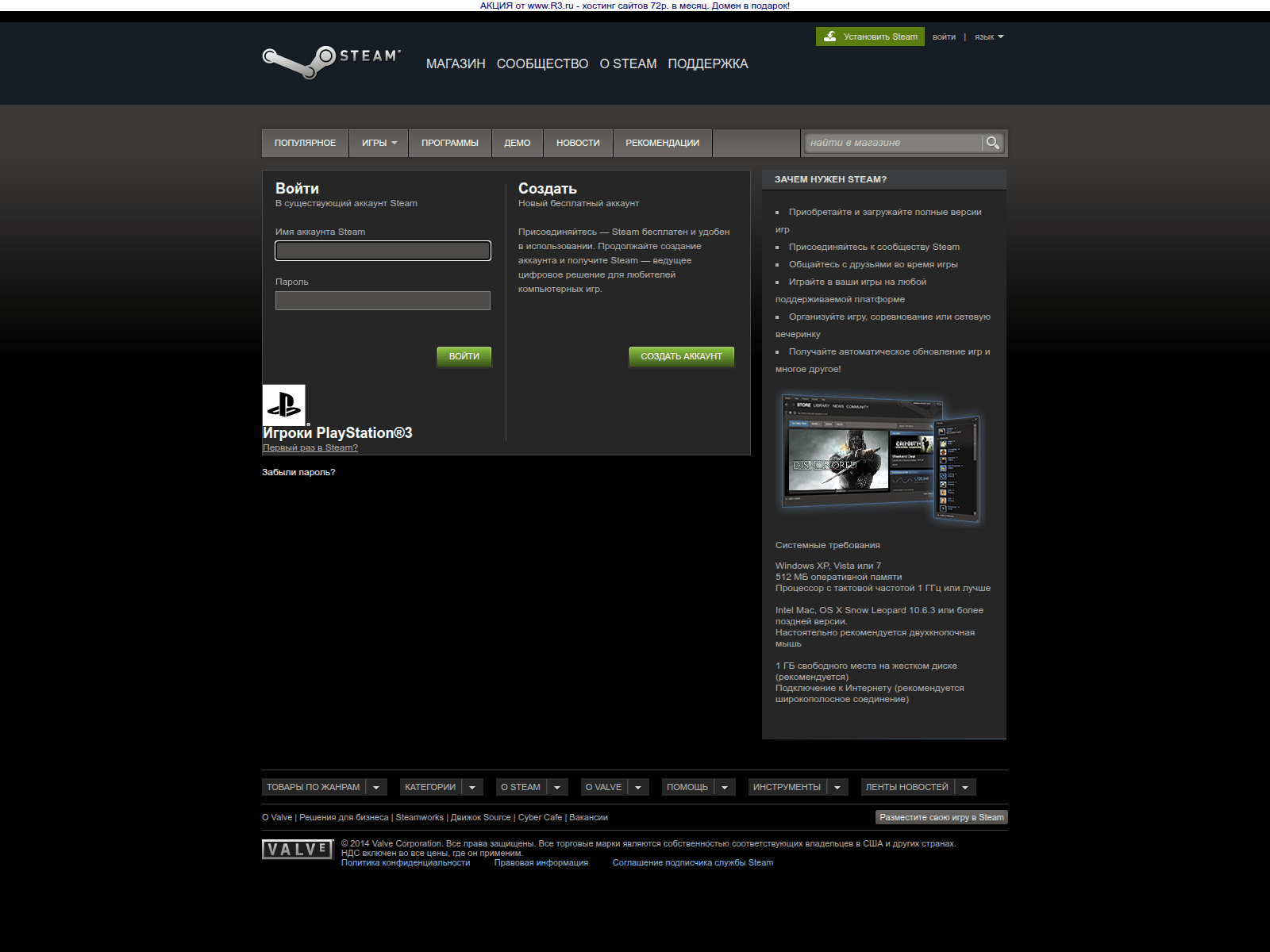The width and height of the screenshot is (1270, 952).
Task: Click the Steam logo in header
Action: click(331, 61)
